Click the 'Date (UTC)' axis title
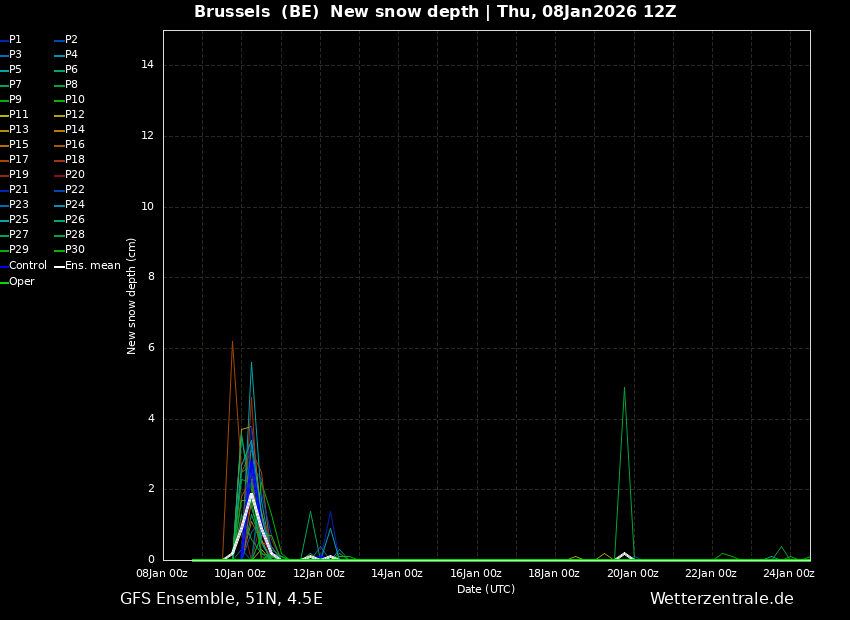This screenshot has width=850, height=620. pos(486,589)
